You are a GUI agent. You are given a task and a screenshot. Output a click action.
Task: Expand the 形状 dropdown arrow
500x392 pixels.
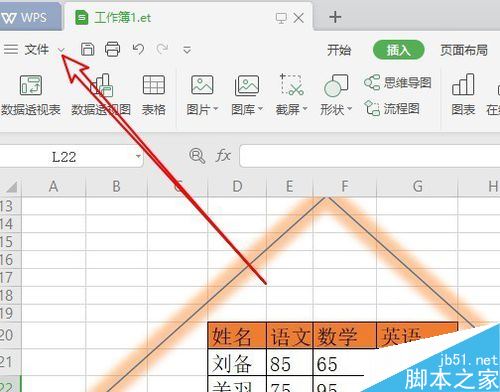(x=349, y=109)
